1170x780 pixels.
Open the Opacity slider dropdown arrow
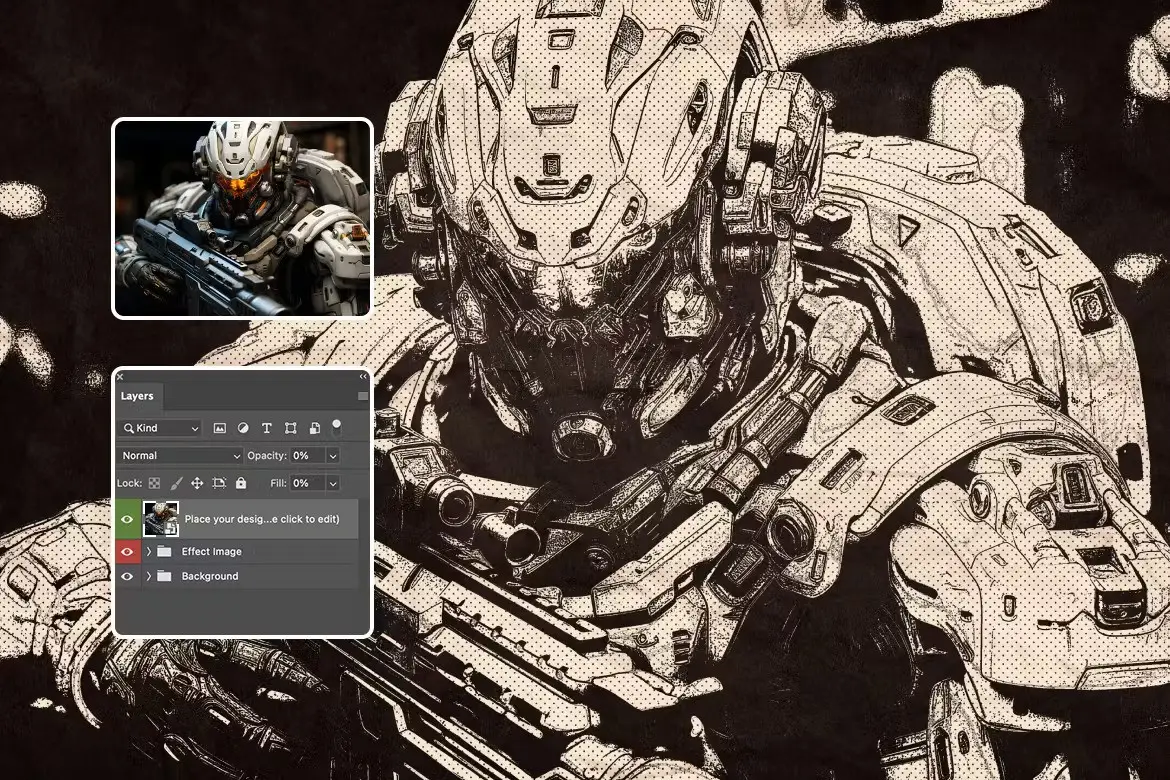tap(333, 455)
